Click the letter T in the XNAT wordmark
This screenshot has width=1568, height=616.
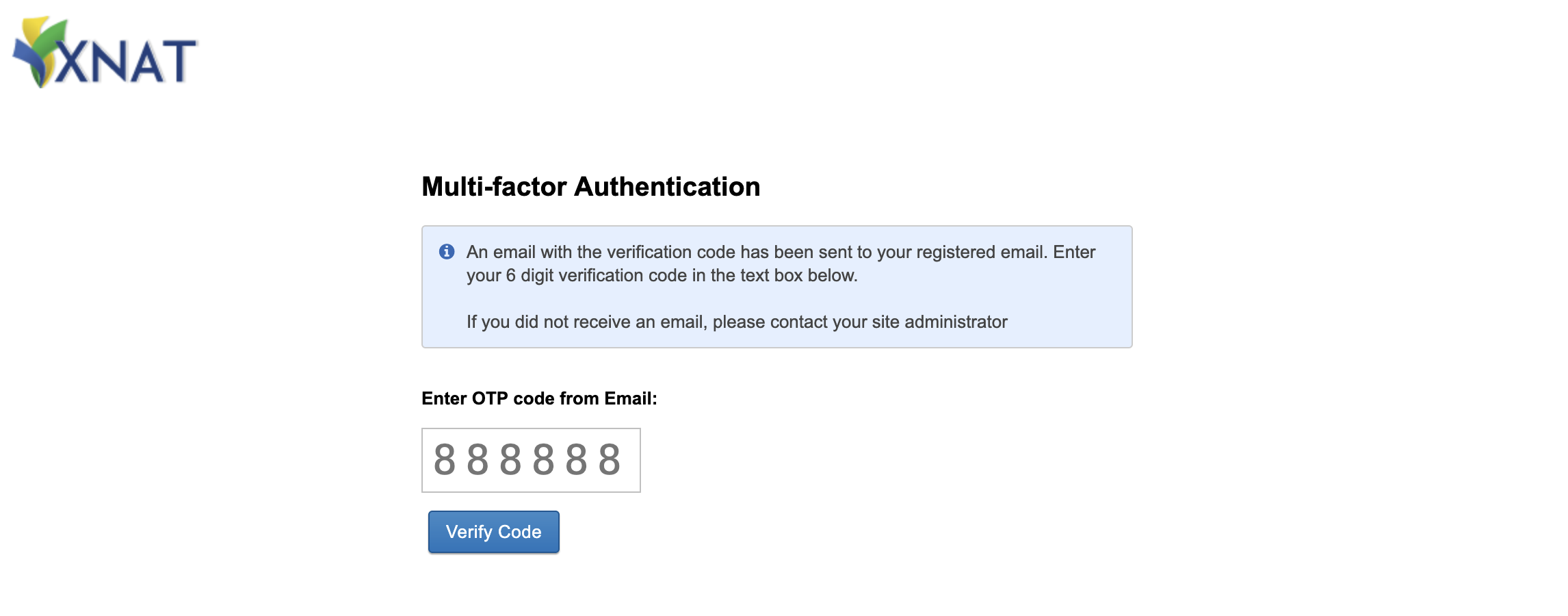coord(181,62)
